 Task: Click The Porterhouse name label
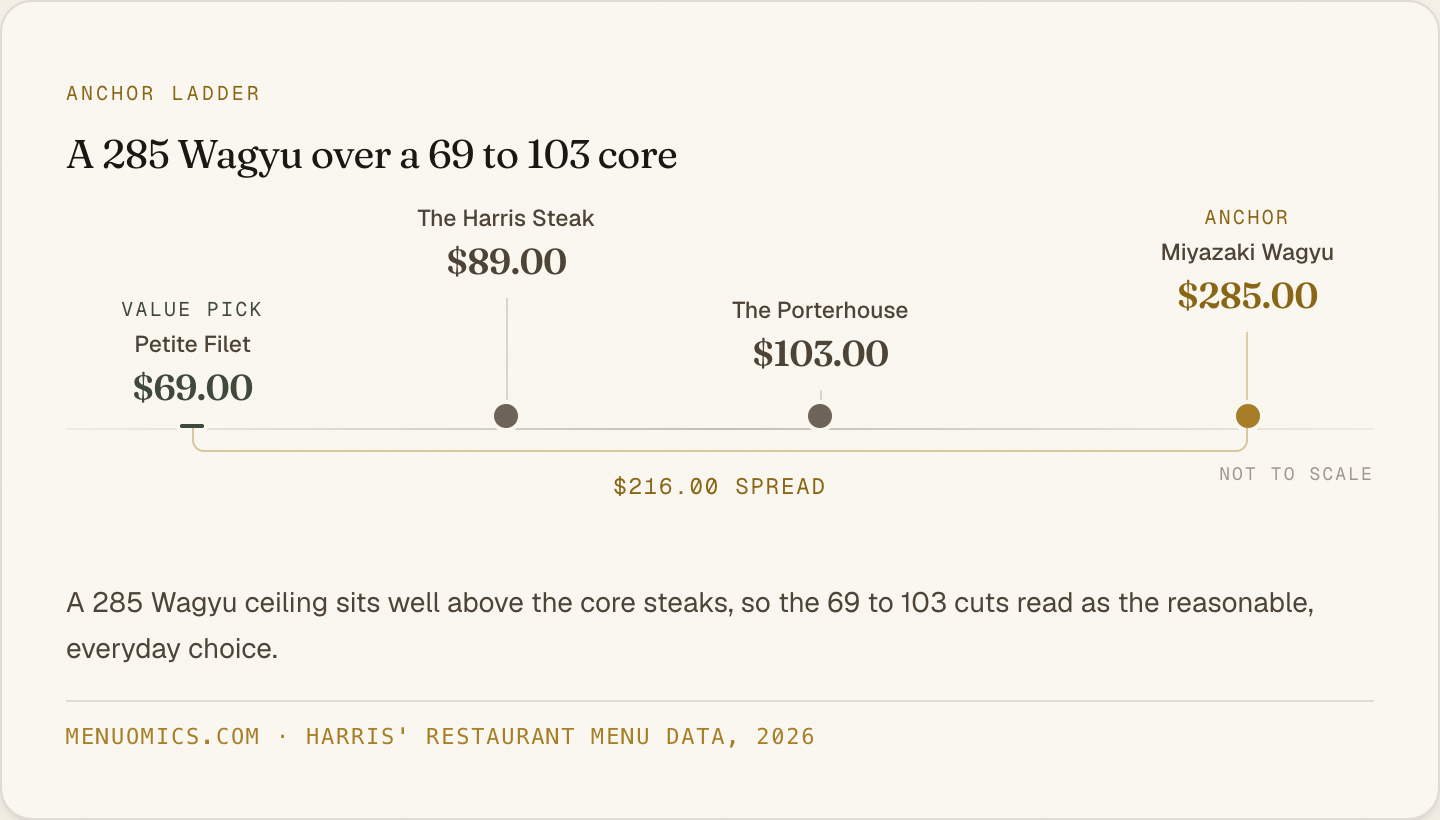tap(820, 310)
